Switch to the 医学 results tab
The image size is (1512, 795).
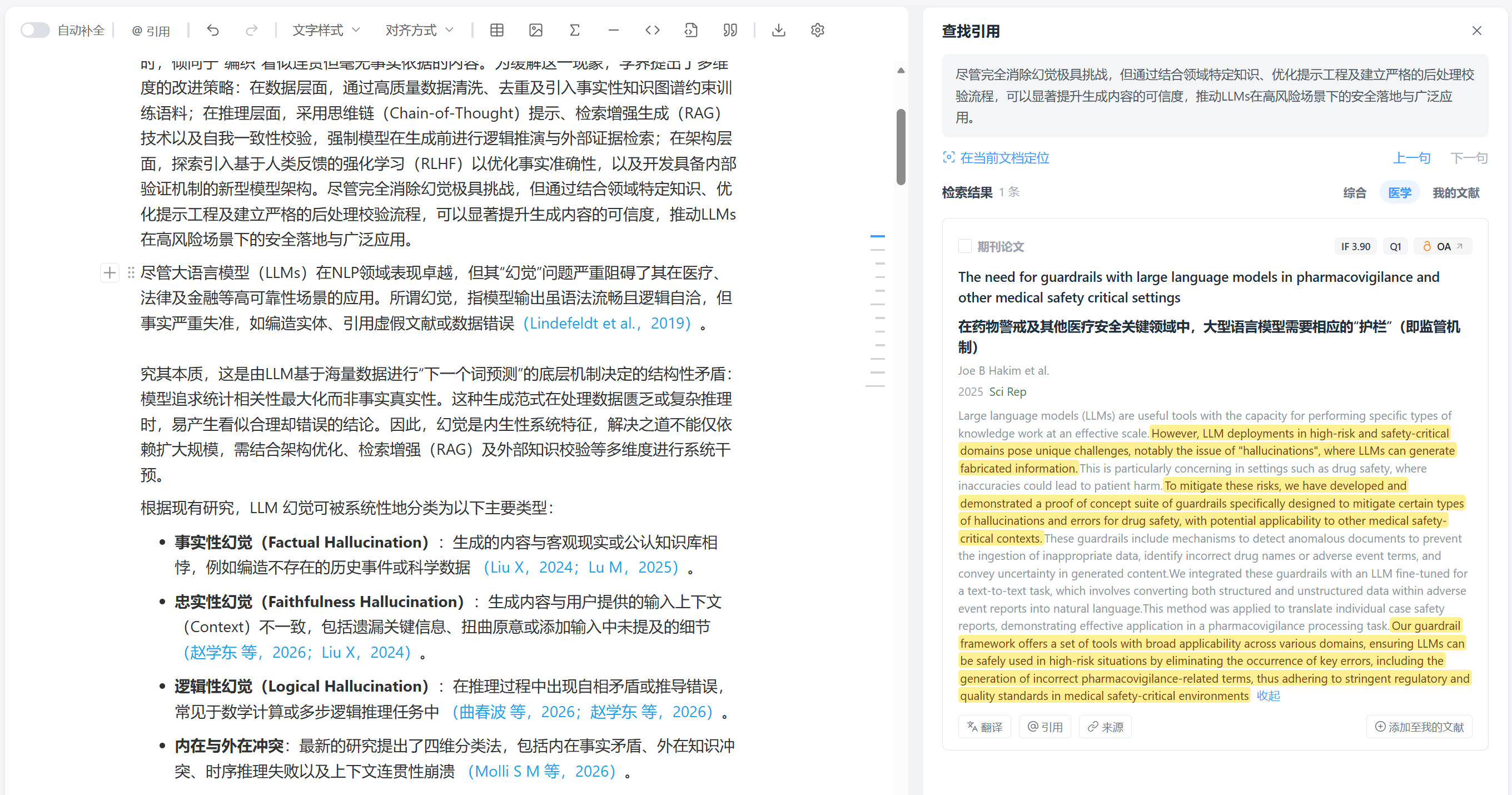coord(1399,192)
